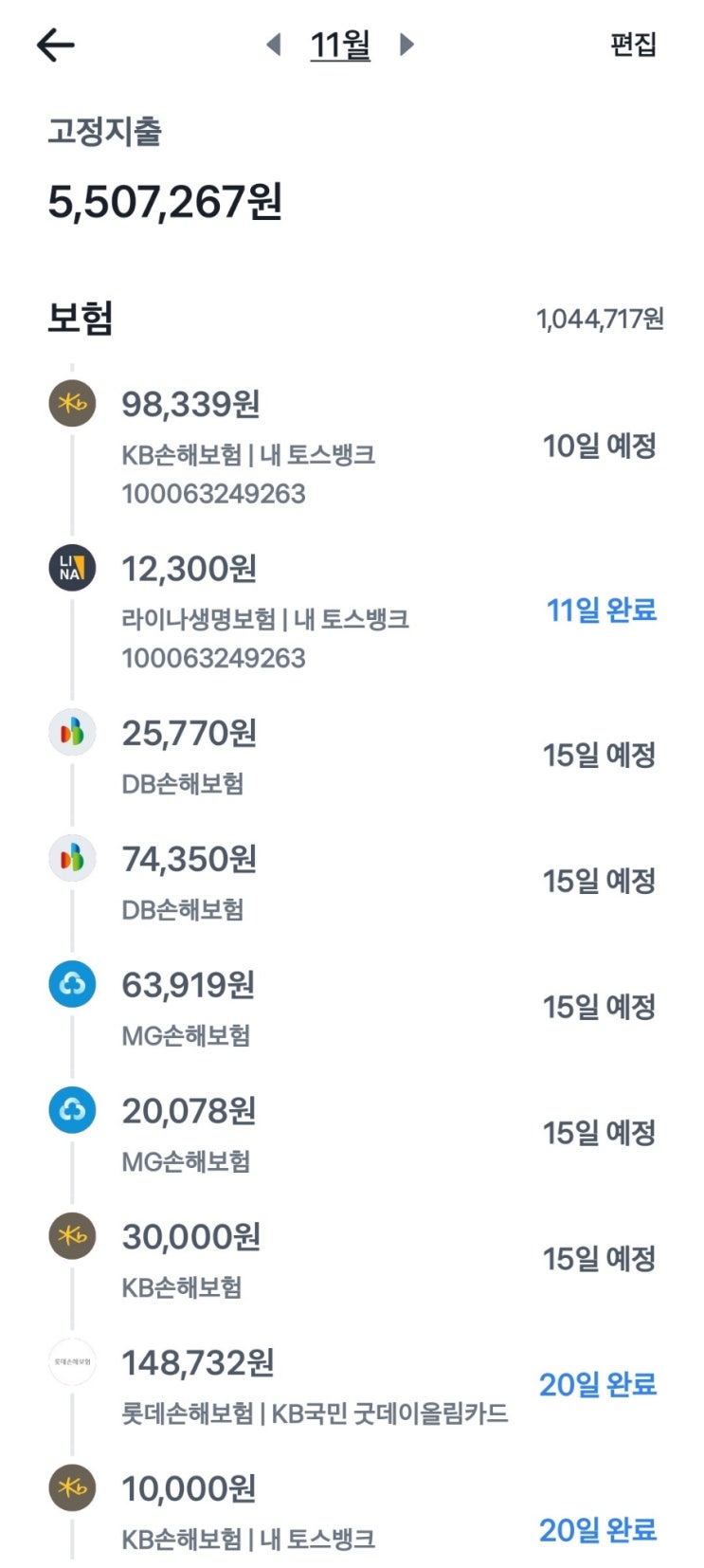The image size is (704, 1568).
Task: Tap KB손해보험 logo icon for 30,000원
Action: [72, 1236]
